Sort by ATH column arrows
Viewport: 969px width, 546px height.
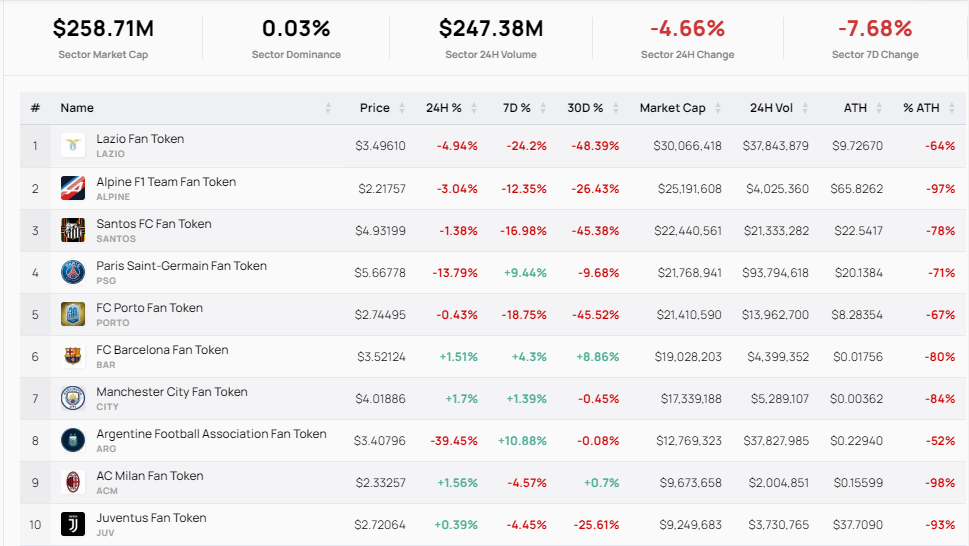[x=879, y=108]
